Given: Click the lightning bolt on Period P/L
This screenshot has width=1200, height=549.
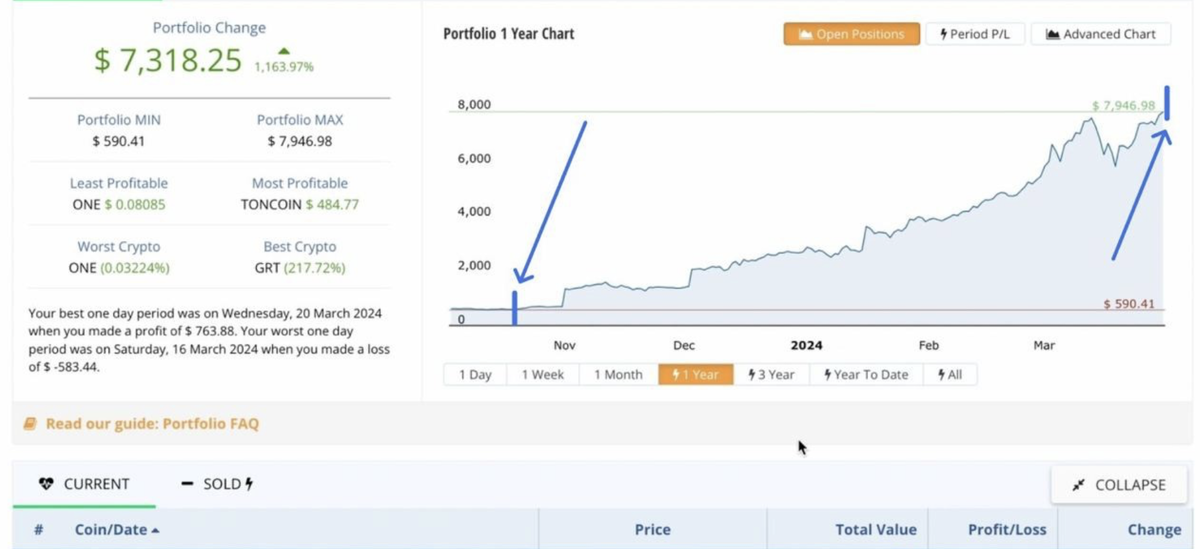Looking at the screenshot, I should tap(943, 34).
